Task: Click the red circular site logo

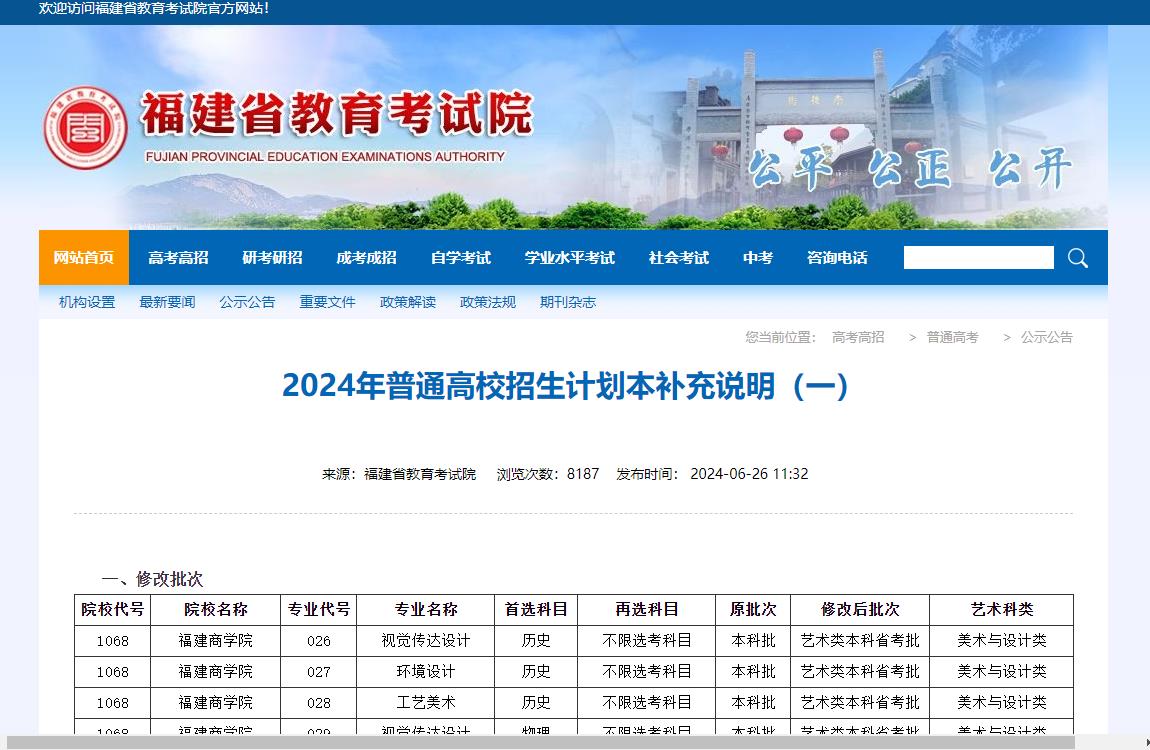Action: coord(85,127)
